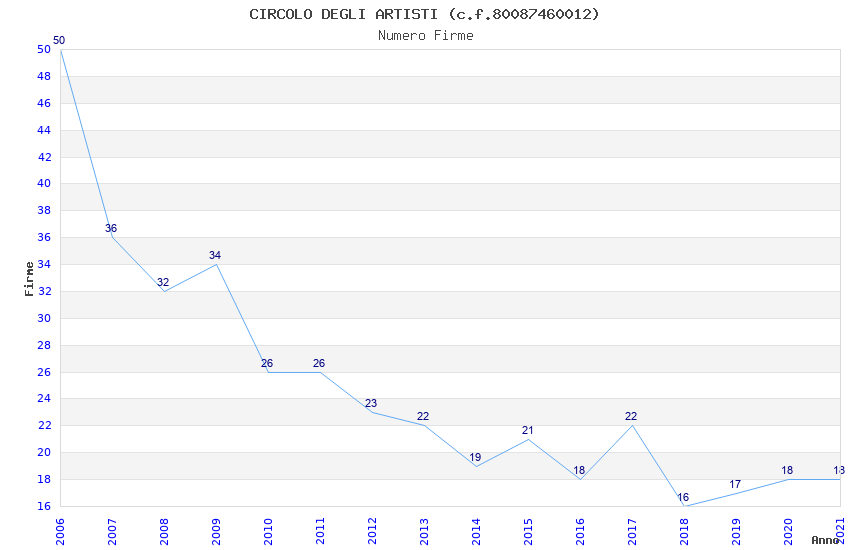850x550 pixels.
Task: Select the y-axis tick label 46
Action: click(44, 103)
